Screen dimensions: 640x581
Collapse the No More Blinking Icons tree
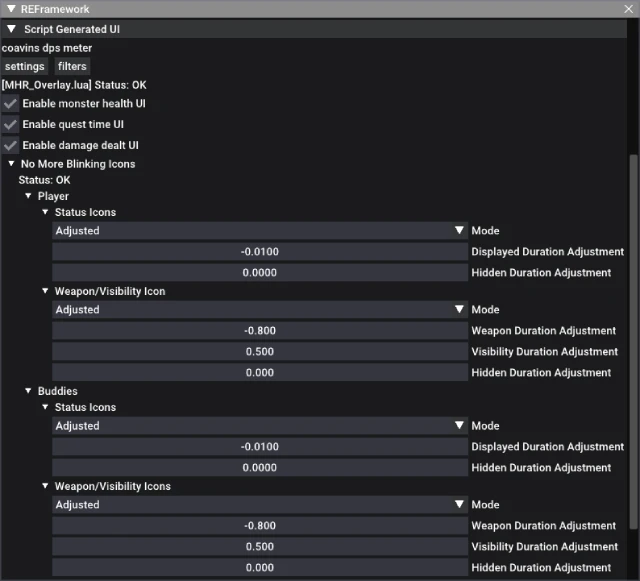(x=11, y=164)
